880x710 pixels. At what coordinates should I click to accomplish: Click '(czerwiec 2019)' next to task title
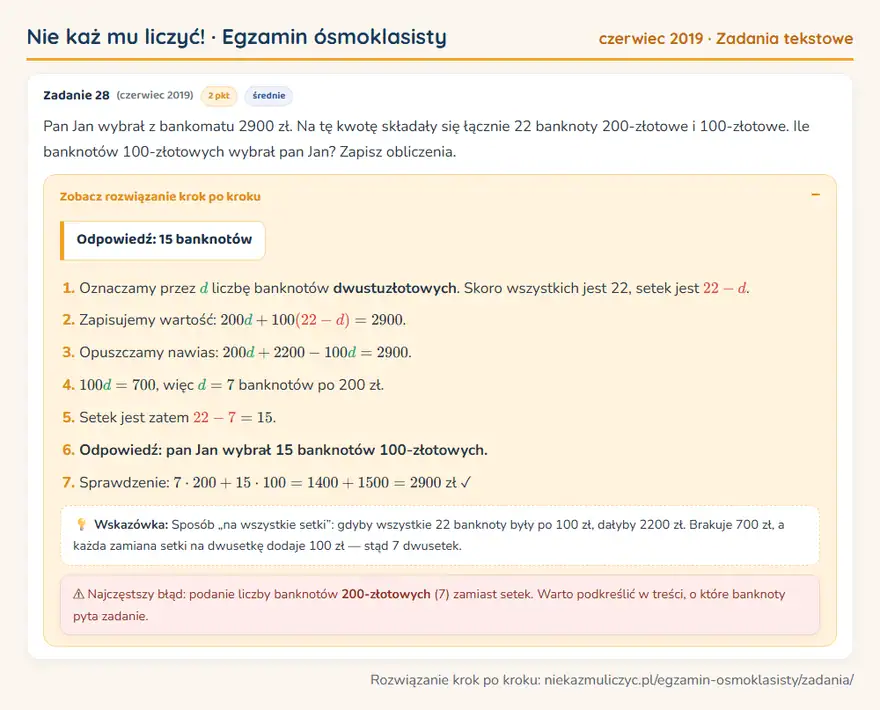point(155,95)
